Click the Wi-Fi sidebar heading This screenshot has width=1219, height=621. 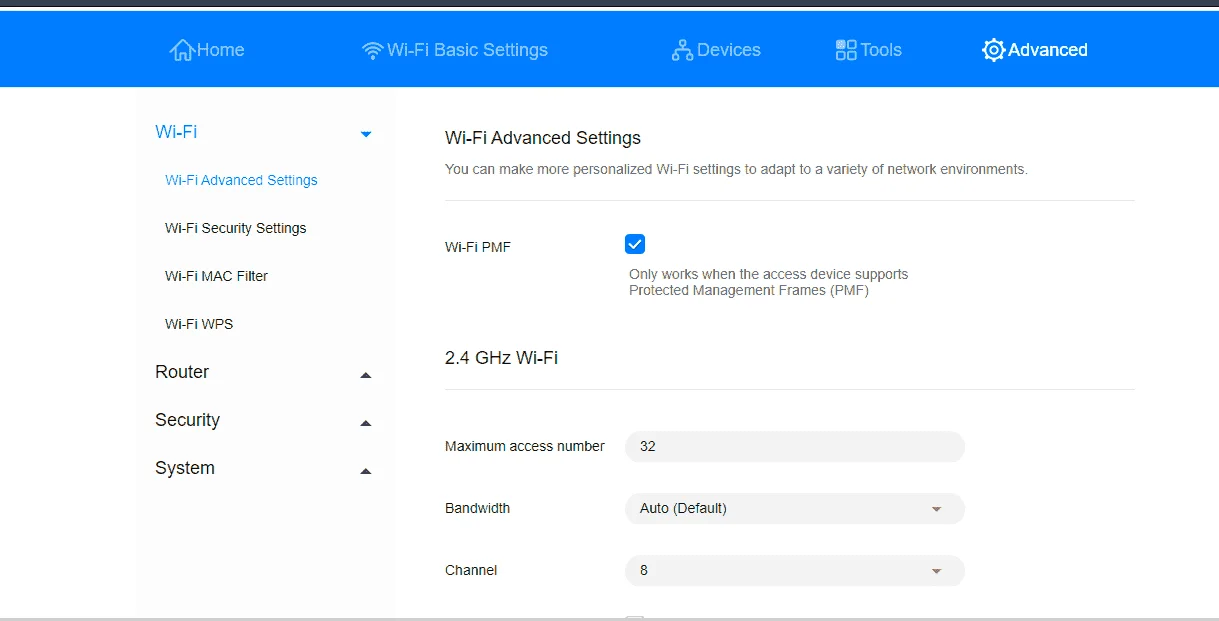pos(176,132)
